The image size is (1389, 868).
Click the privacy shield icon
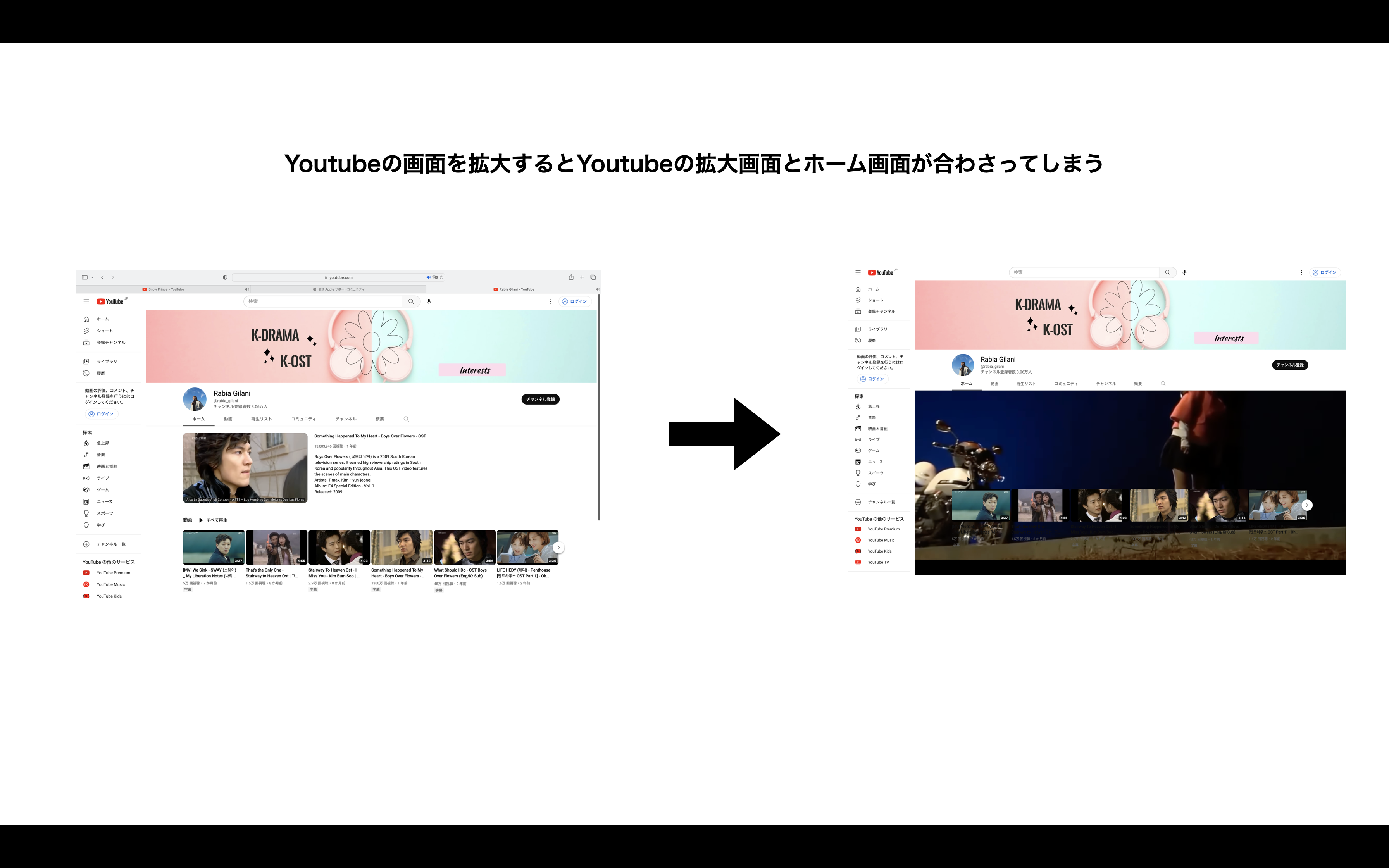click(x=225, y=277)
